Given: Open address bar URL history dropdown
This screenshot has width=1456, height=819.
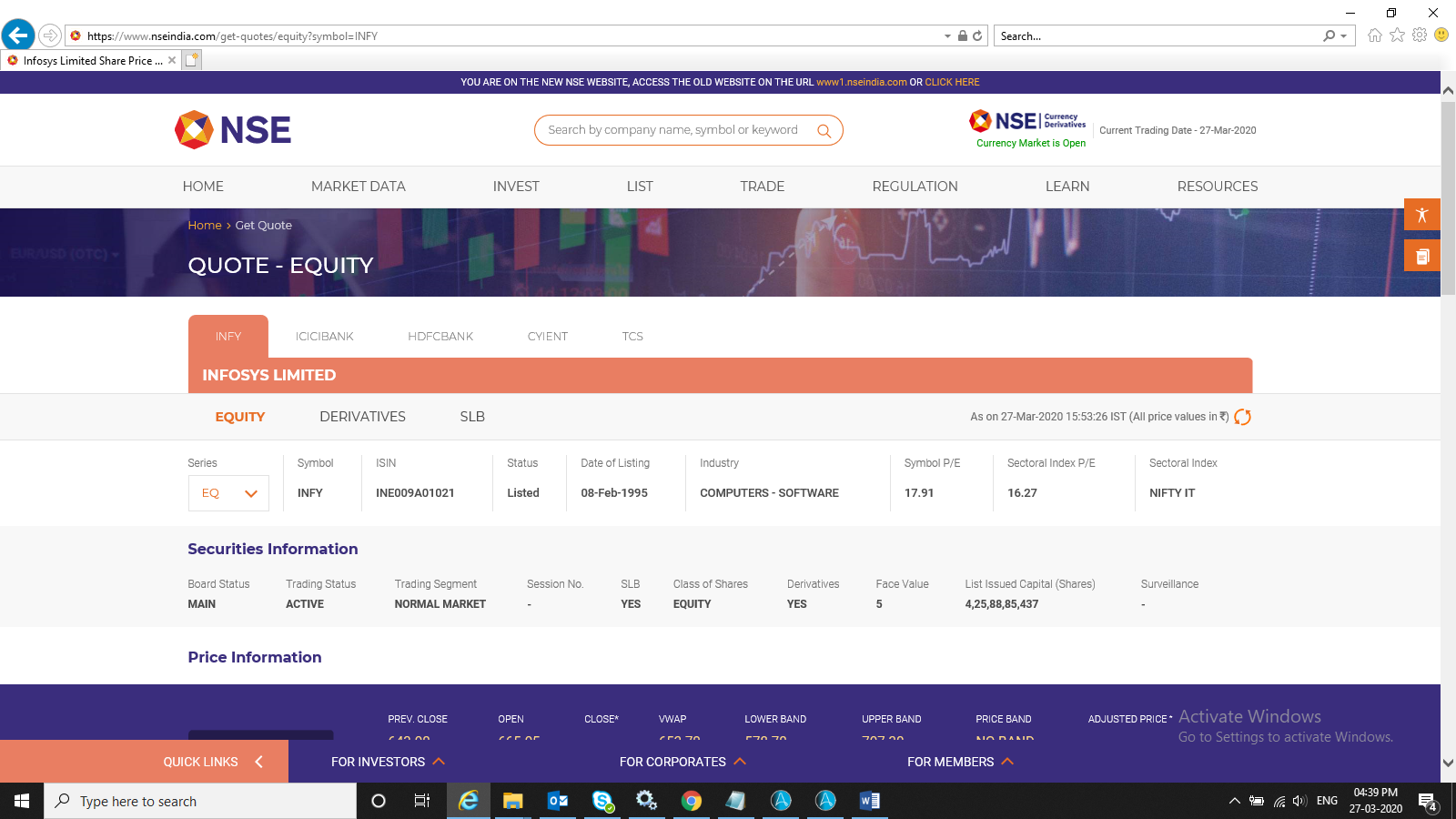Looking at the screenshot, I should [948, 36].
